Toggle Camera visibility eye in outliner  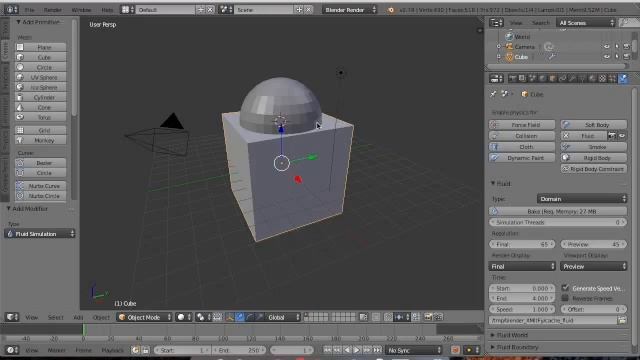pyautogui.click(x=607, y=47)
